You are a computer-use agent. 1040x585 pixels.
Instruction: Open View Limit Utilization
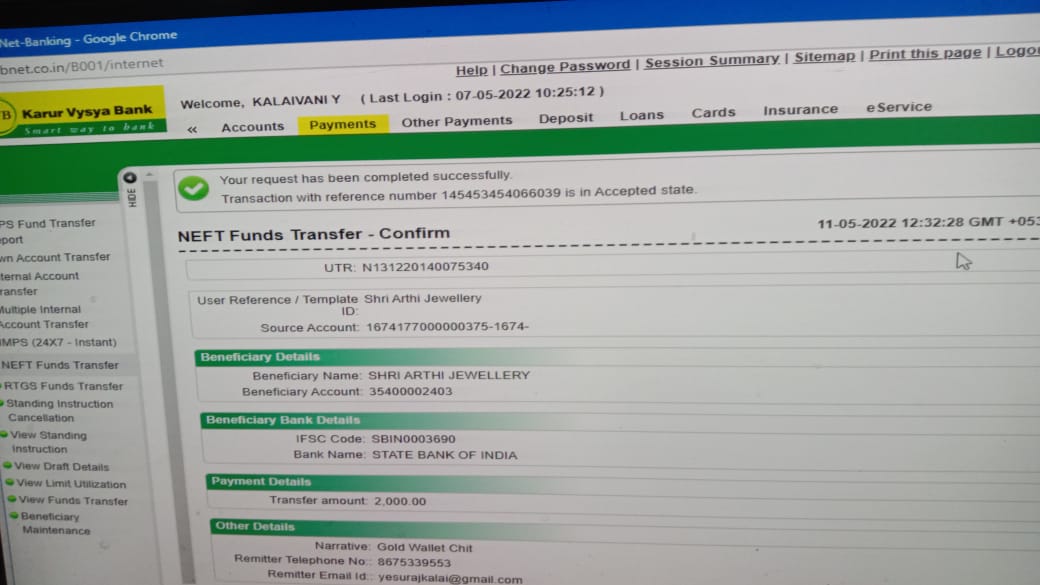[x=71, y=484]
